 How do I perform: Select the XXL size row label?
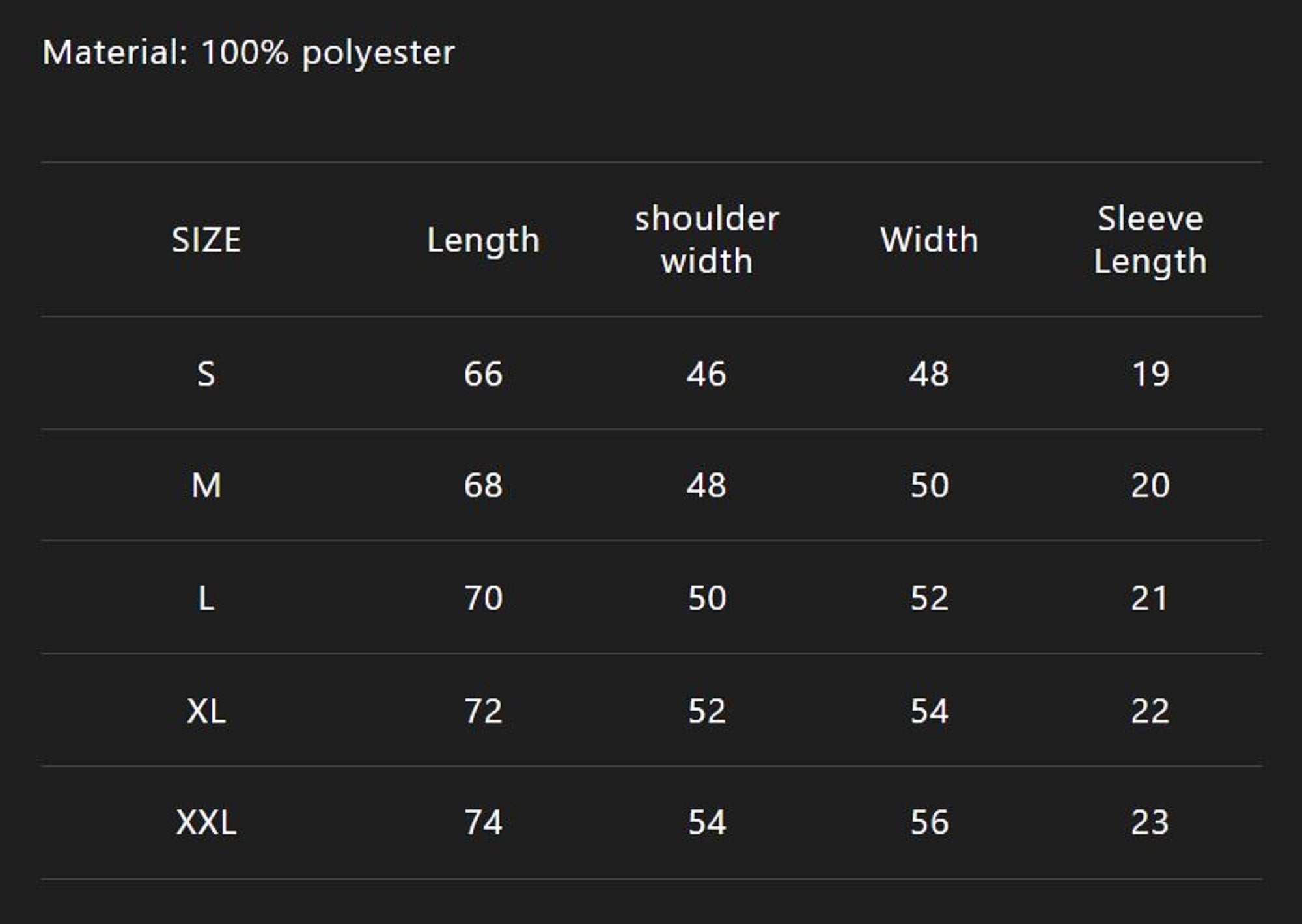tap(206, 822)
